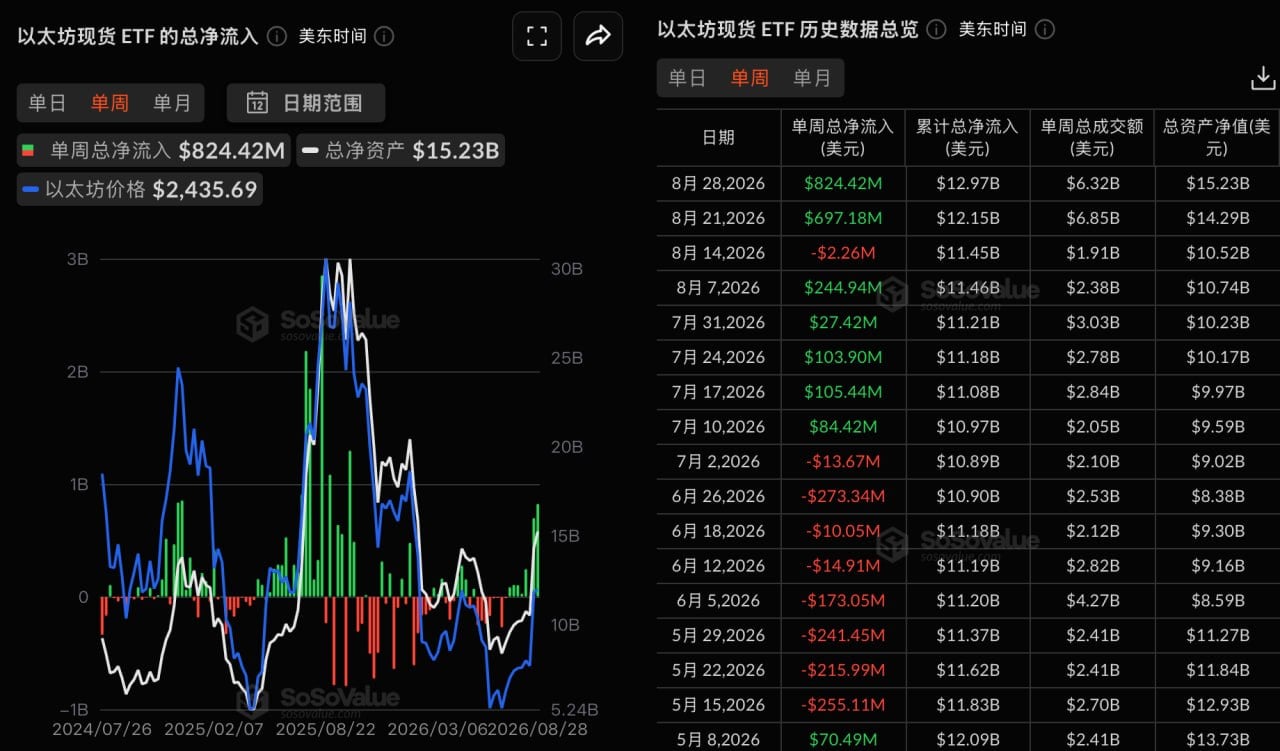
Task: Click the $4.27B weekly volume cell
Action: point(1092,601)
